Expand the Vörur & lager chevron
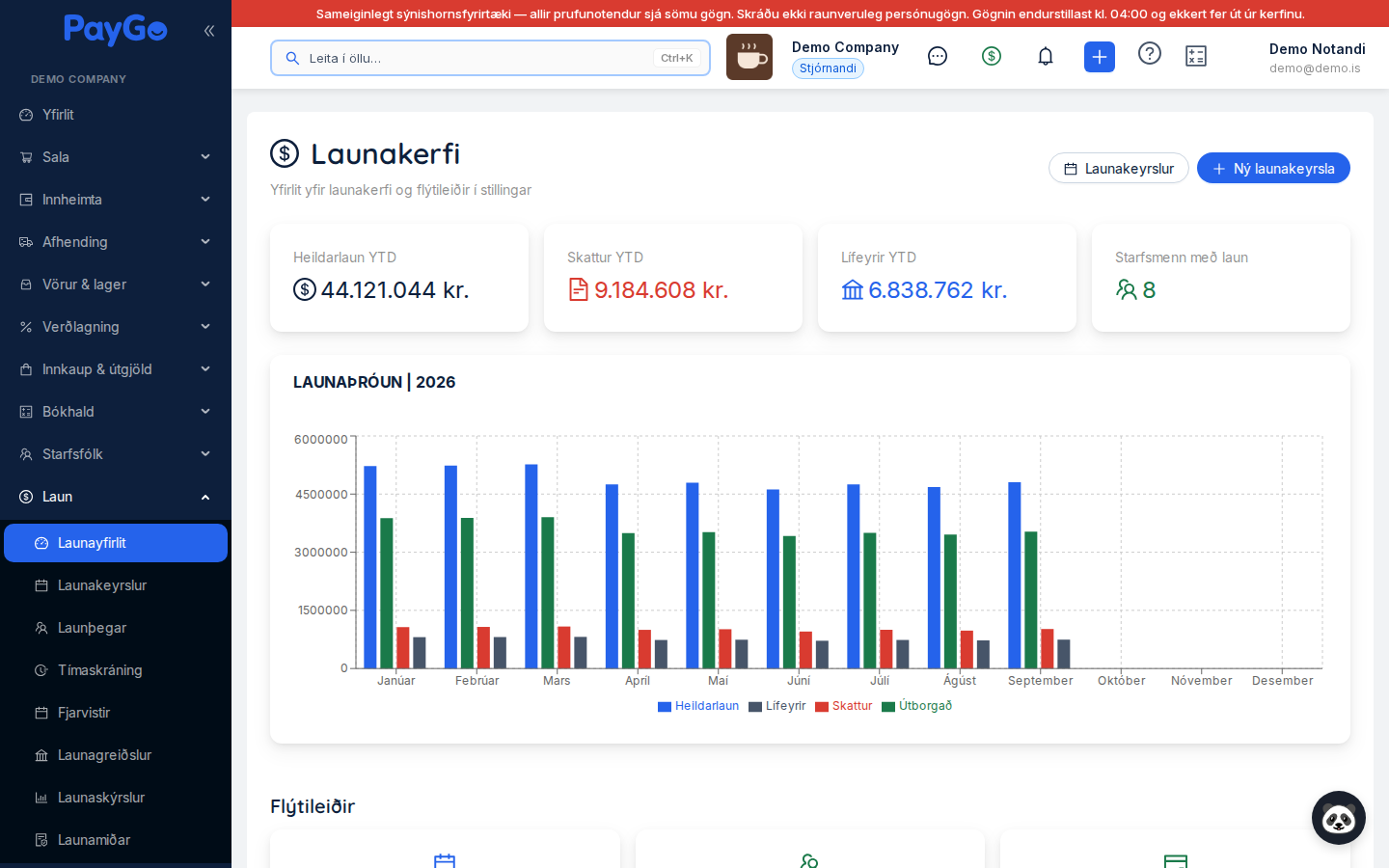Viewport: 1389px width, 868px height. click(x=205, y=285)
